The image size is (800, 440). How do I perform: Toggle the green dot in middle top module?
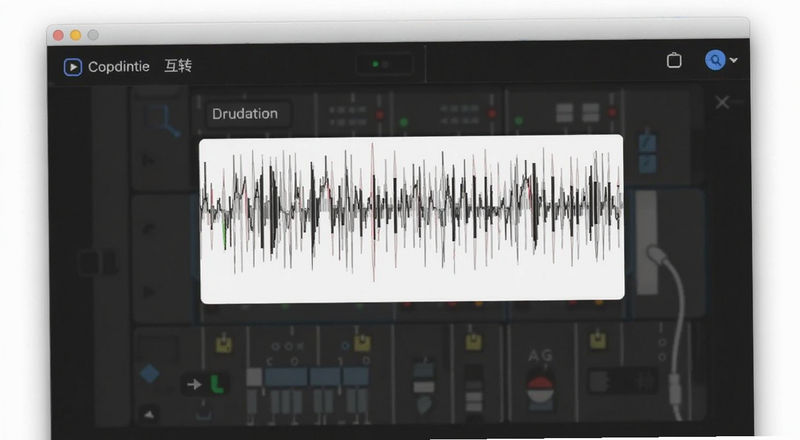click(x=404, y=123)
